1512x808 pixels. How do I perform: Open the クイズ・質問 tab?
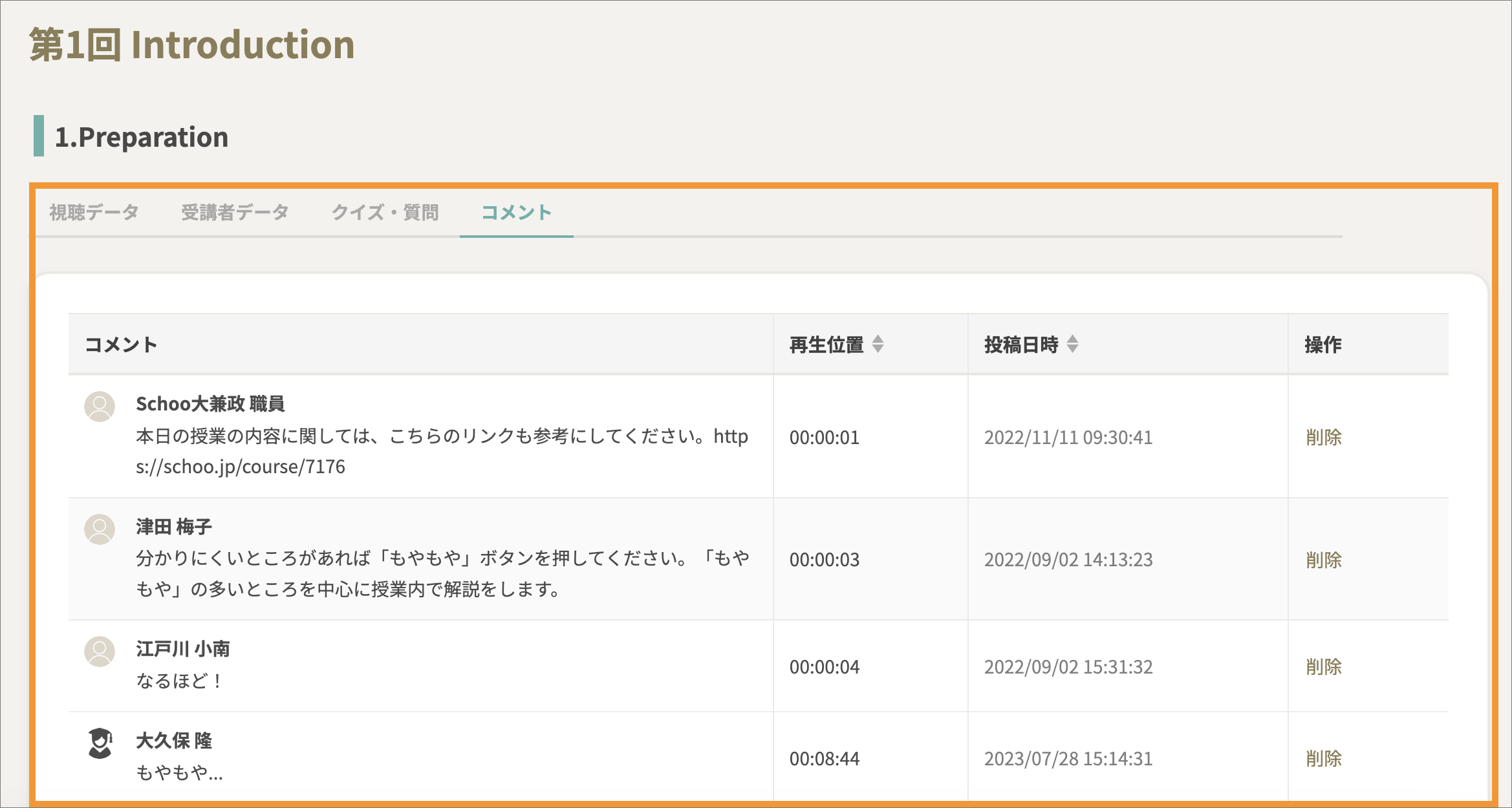385,212
